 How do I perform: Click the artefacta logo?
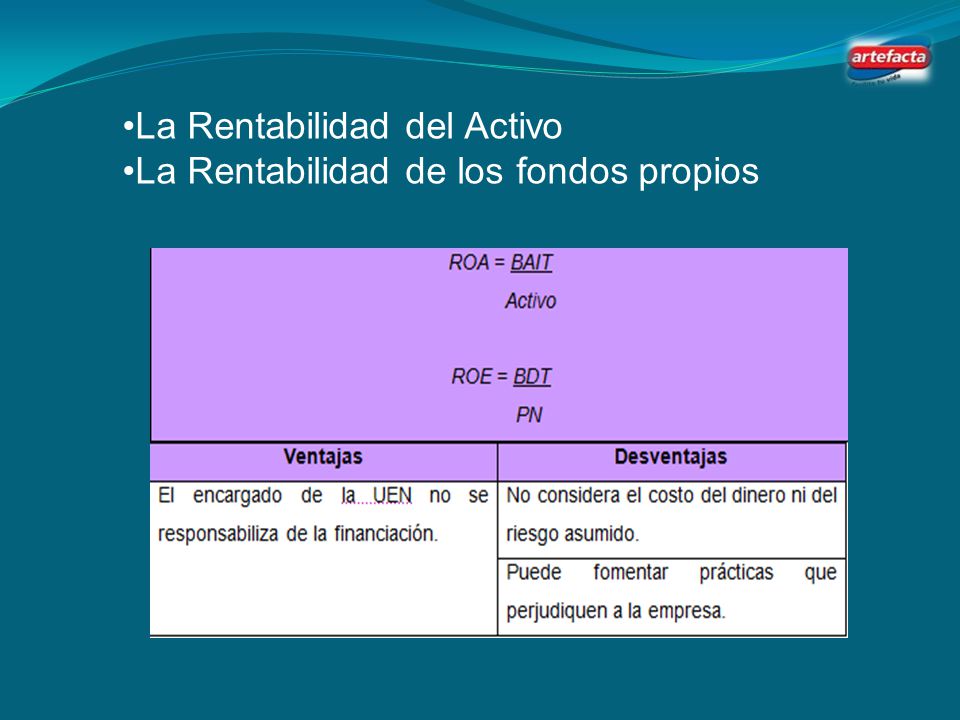[x=889, y=60]
